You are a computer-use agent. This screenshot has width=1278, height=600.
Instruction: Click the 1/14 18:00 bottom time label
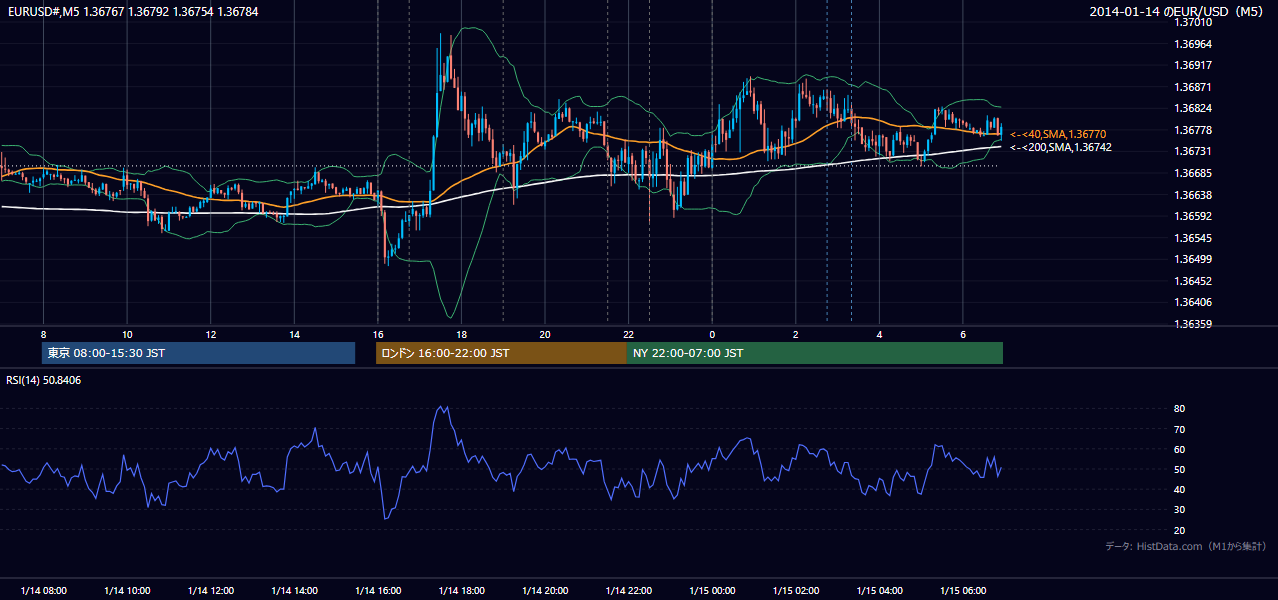(461, 590)
